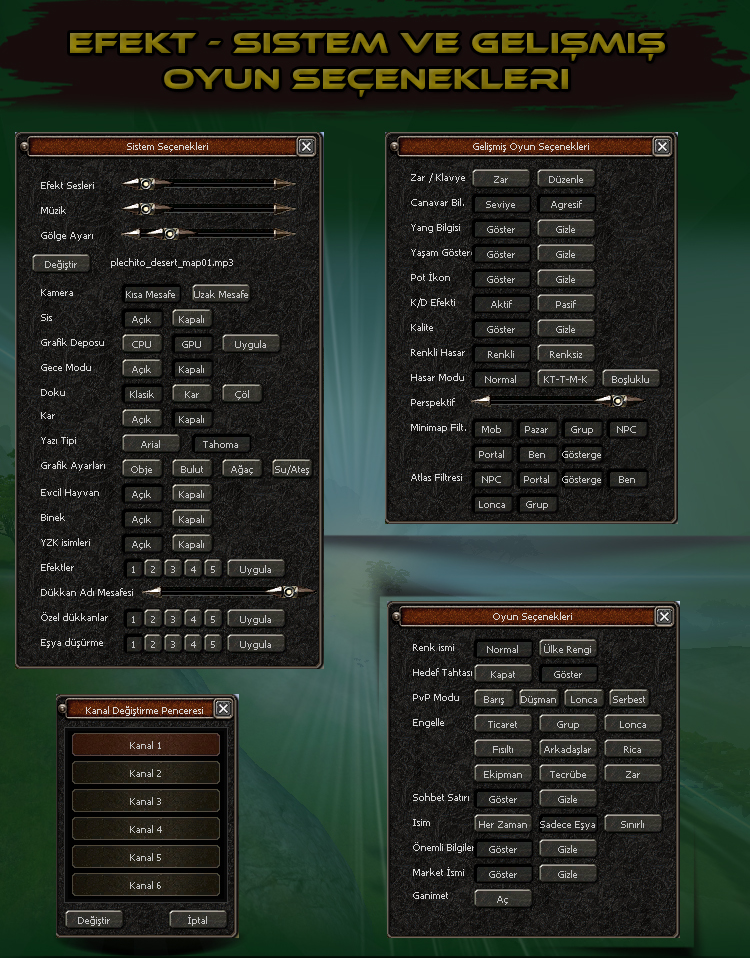Switch font to Tahoma

tap(221, 444)
